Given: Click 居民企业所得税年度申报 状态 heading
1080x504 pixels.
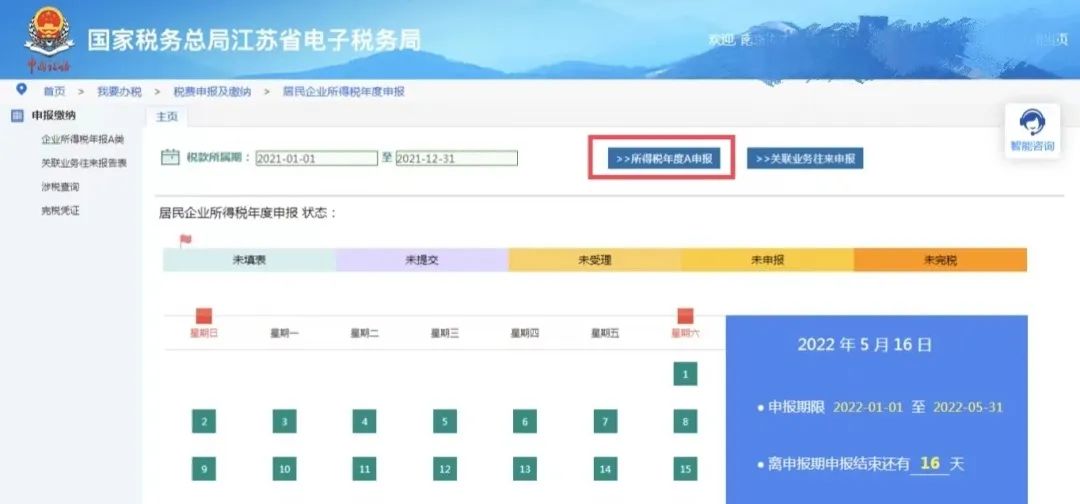Looking at the screenshot, I should 248,213.
